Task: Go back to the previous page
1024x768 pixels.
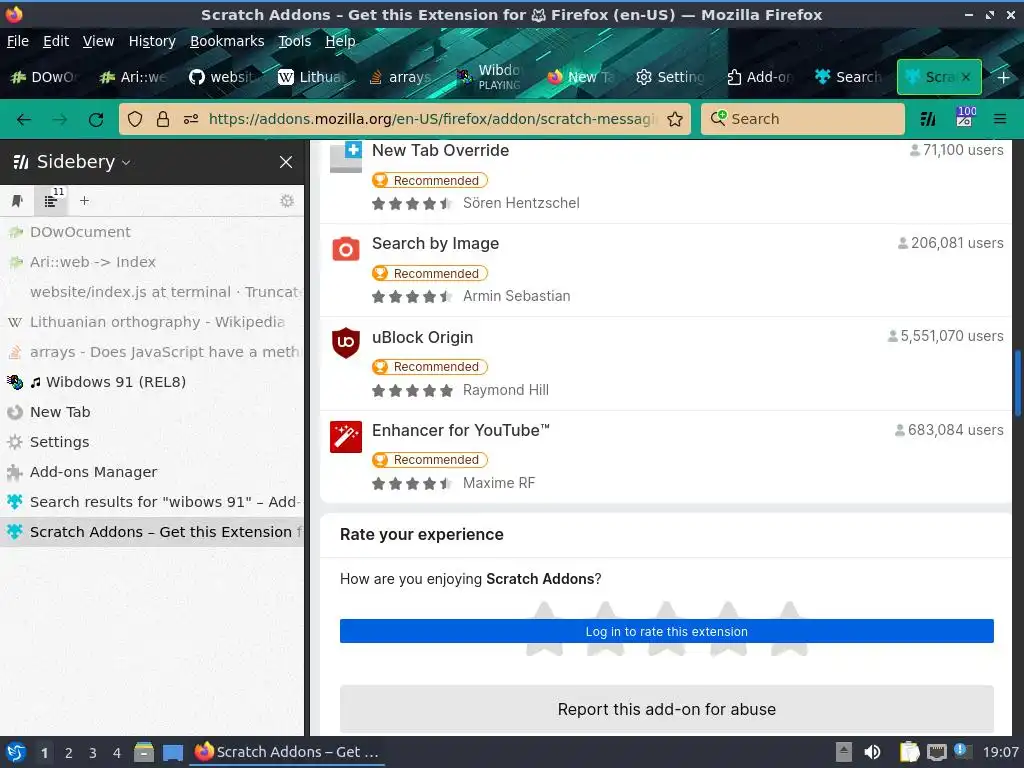Action: (x=24, y=119)
